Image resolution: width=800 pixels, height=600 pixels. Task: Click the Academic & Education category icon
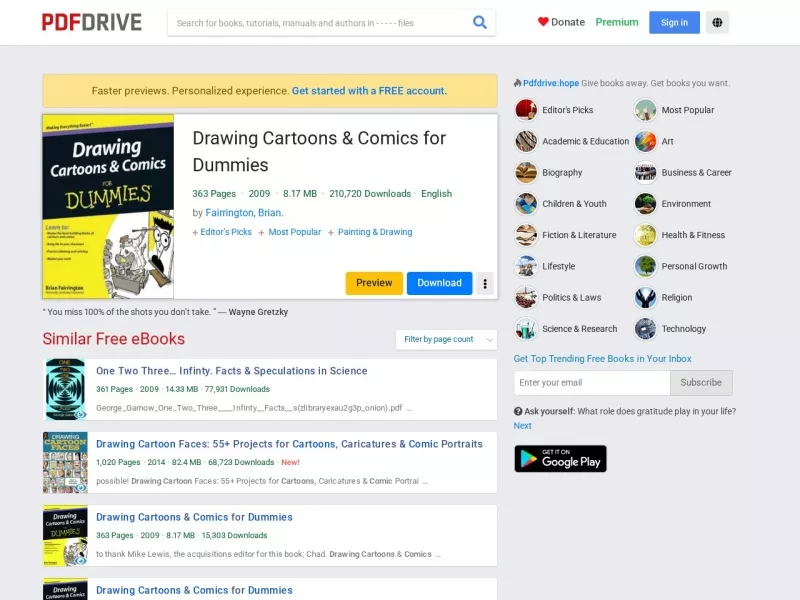click(526, 141)
